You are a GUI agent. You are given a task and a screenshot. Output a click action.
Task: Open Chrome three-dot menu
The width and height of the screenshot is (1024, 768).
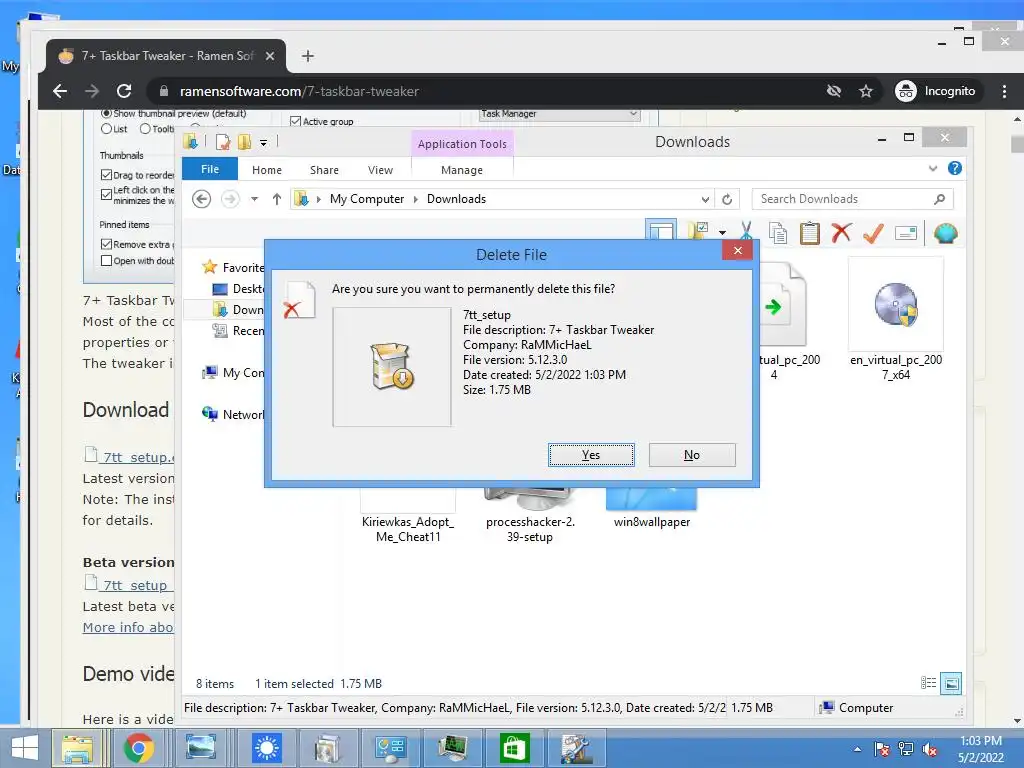[1004, 91]
